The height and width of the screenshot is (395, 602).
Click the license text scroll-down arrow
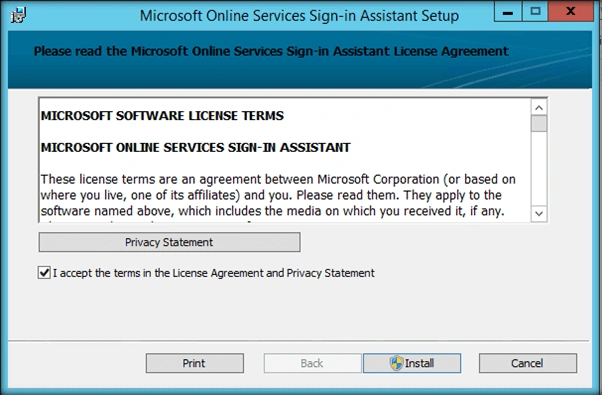pyautogui.click(x=539, y=213)
